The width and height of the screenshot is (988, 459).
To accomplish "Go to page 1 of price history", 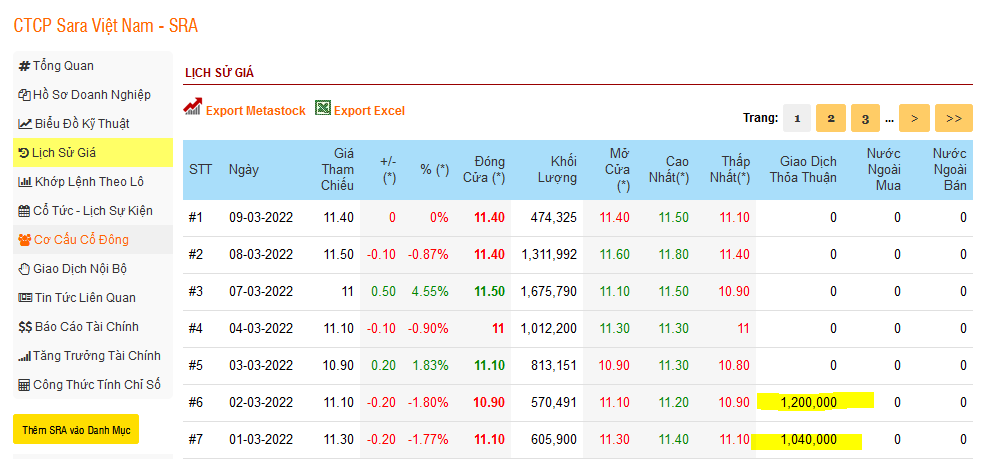I will 797,119.
